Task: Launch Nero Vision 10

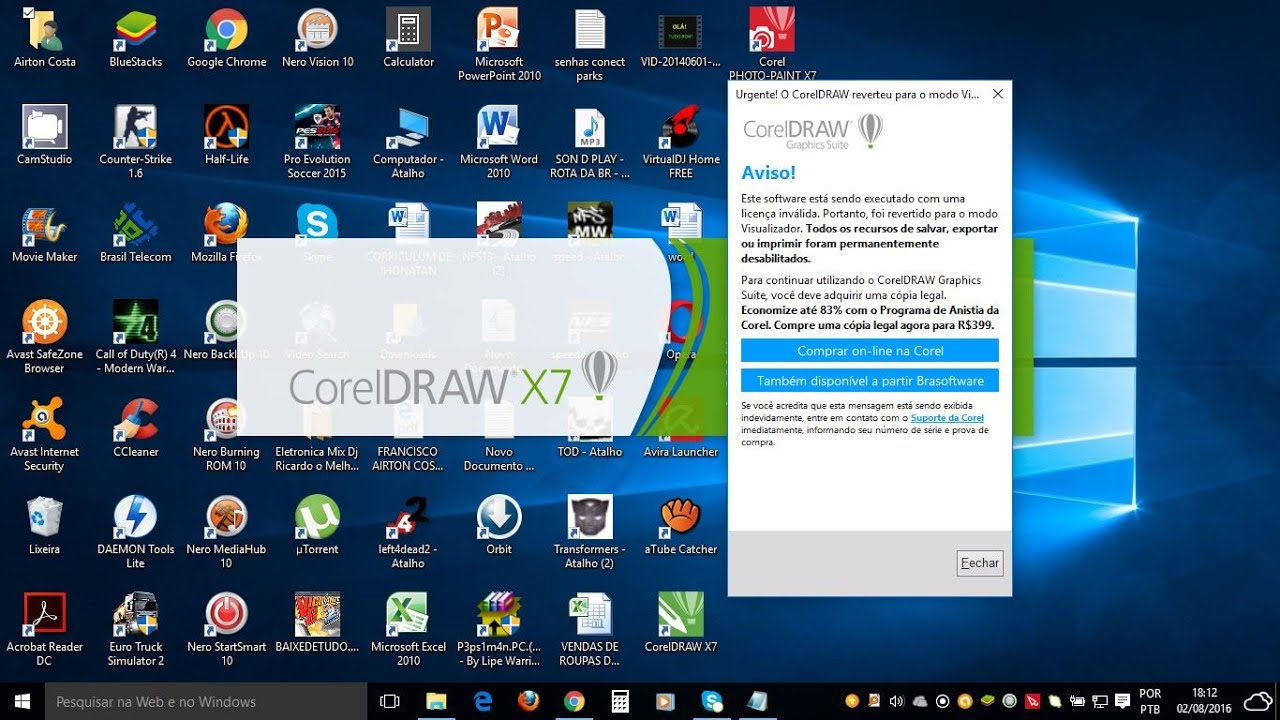Action: point(318,38)
